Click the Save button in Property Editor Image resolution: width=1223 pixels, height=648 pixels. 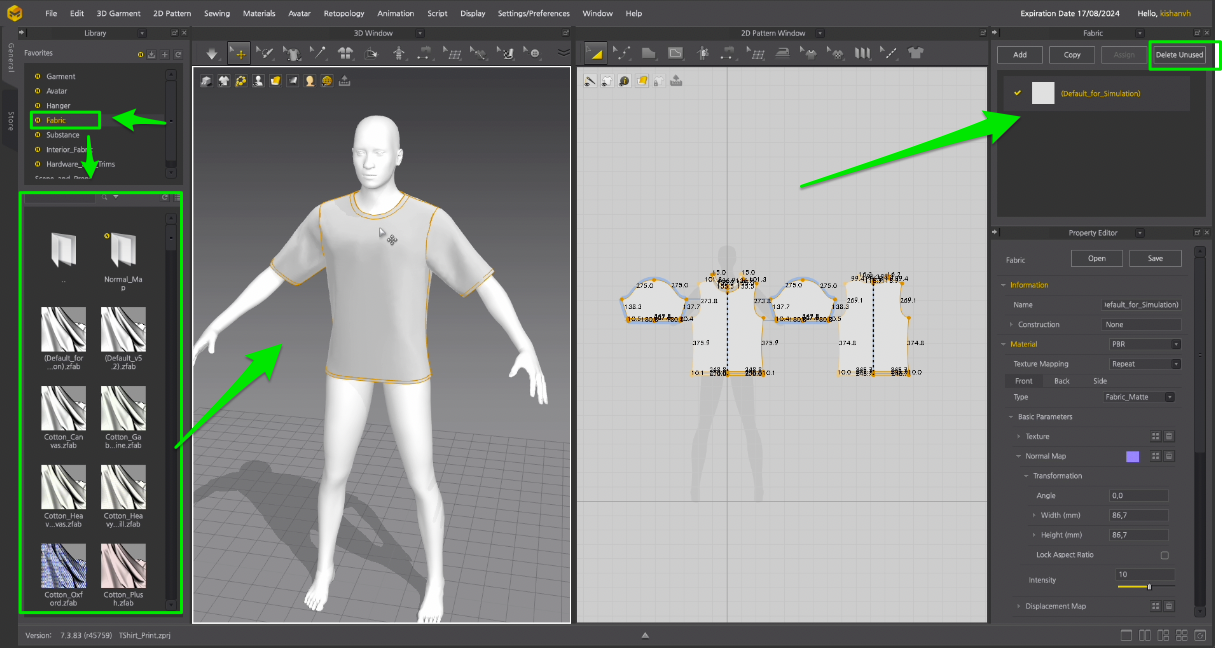[1155, 258]
